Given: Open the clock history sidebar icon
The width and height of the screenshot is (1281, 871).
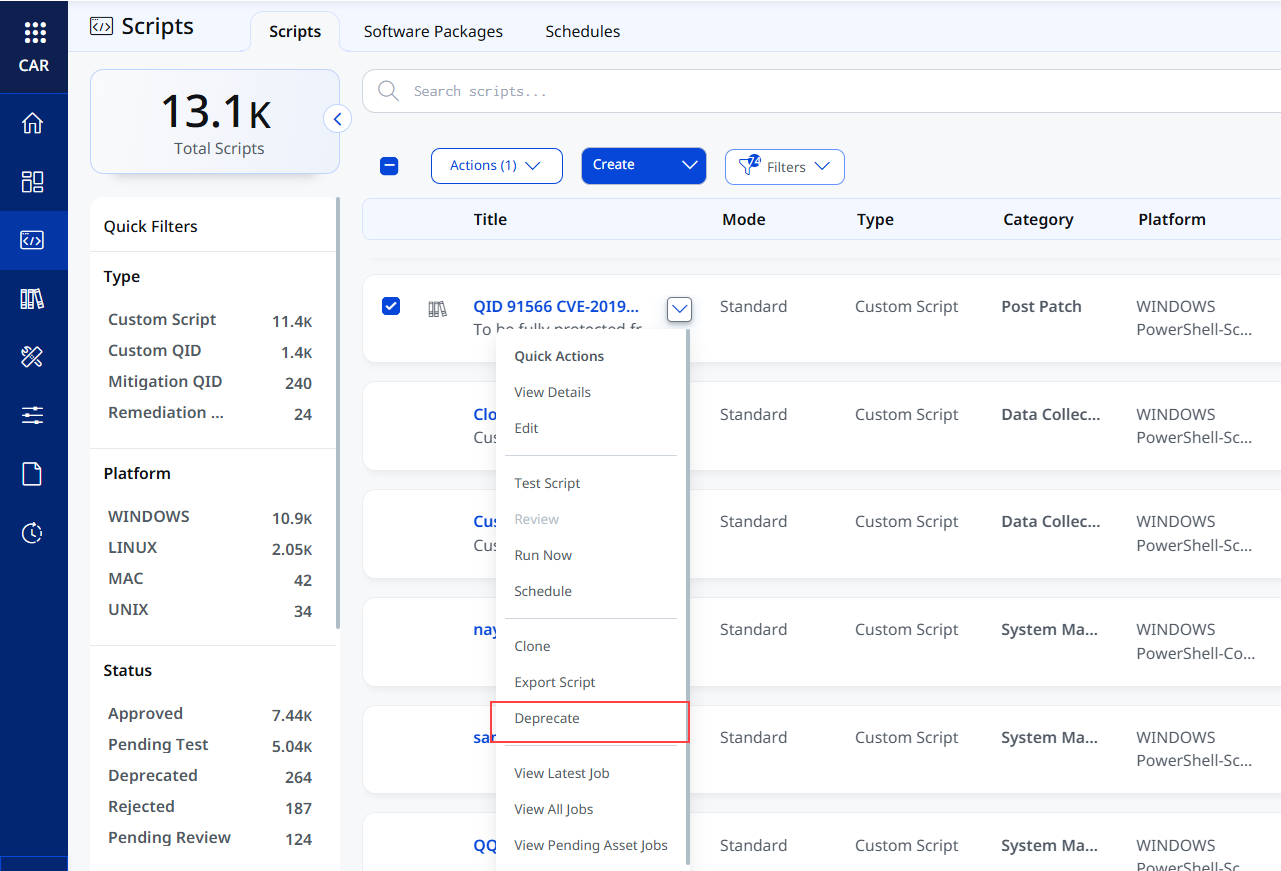Looking at the screenshot, I should click(x=33, y=532).
